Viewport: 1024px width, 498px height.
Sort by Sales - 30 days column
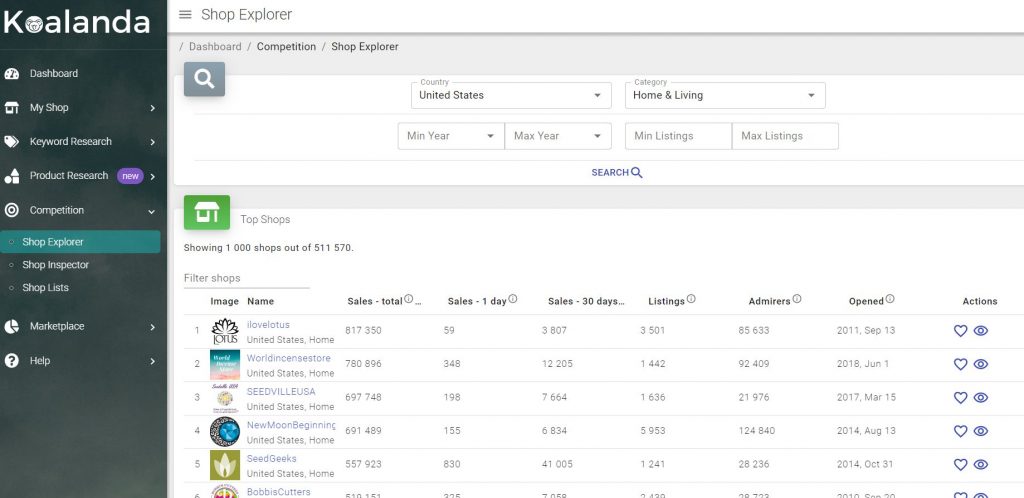pyautogui.click(x=586, y=302)
